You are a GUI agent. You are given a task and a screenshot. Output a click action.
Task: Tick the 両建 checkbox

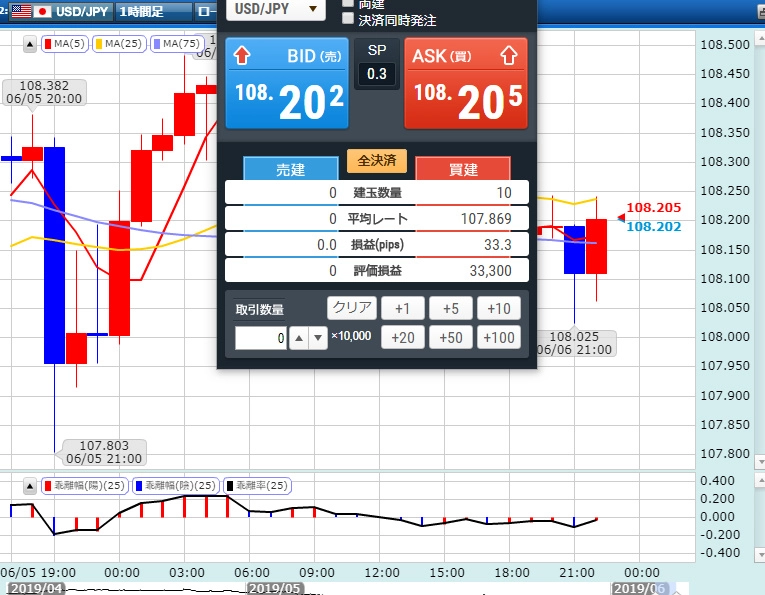[348, 2]
